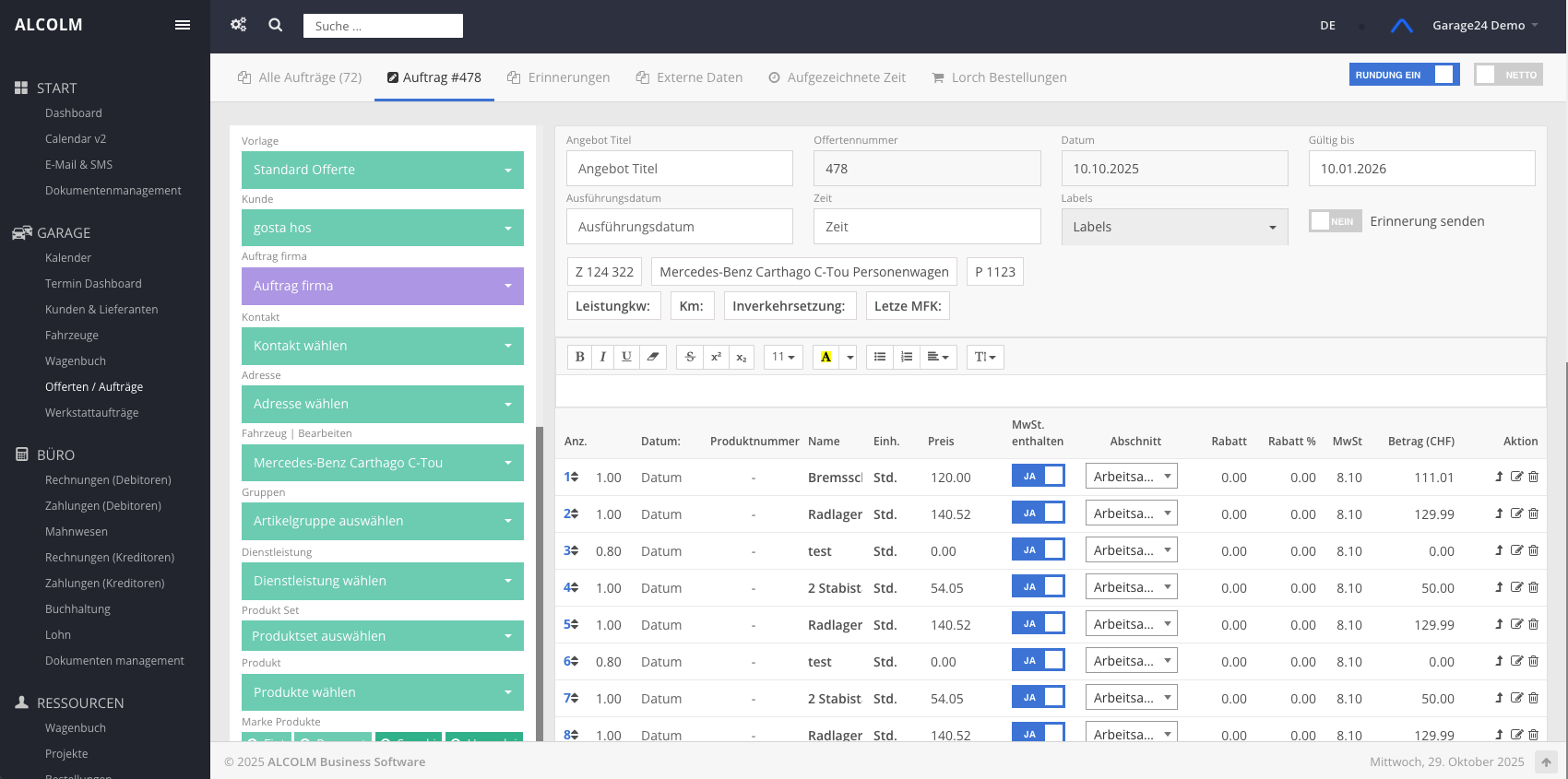Expand the Labels dropdown
This screenshot has height=779, width=1568.
tap(1172, 227)
